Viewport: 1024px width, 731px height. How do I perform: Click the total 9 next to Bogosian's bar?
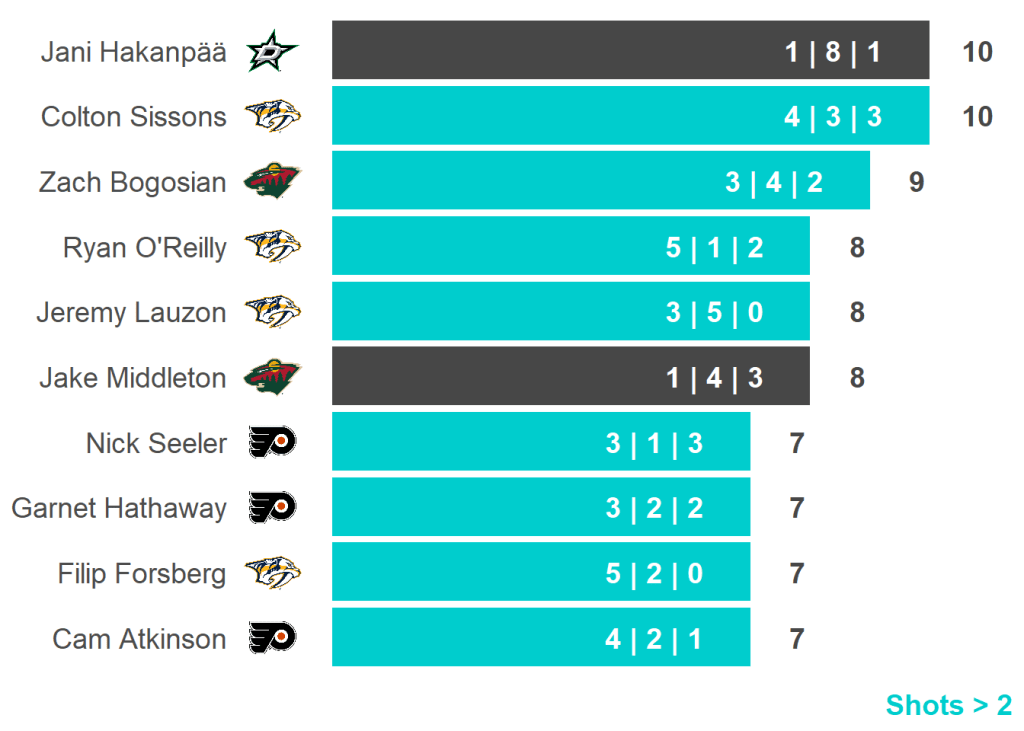tap(916, 182)
